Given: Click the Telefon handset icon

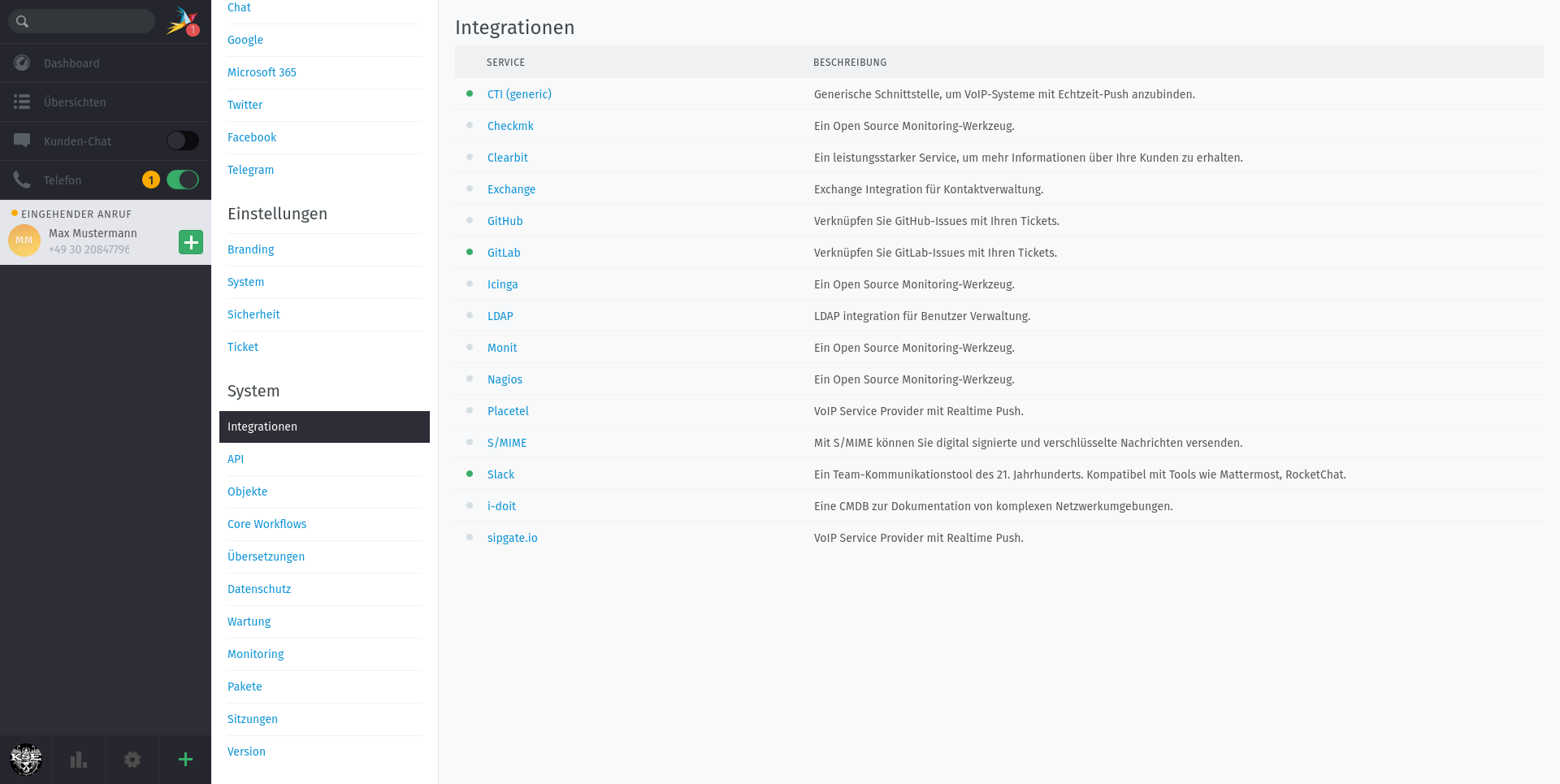Looking at the screenshot, I should coord(22,180).
